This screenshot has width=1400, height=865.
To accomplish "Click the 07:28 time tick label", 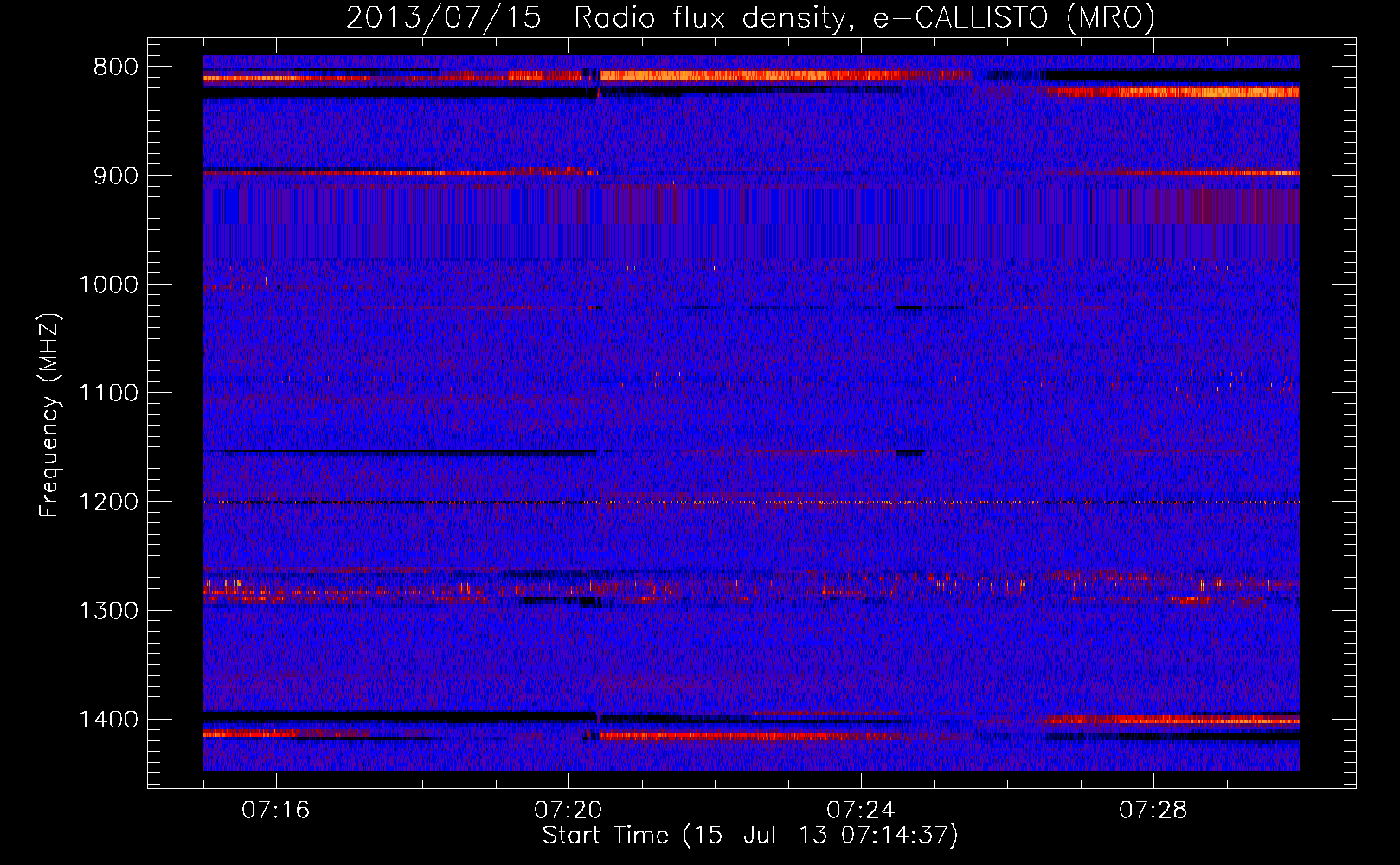I will (x=1153, y=811).
